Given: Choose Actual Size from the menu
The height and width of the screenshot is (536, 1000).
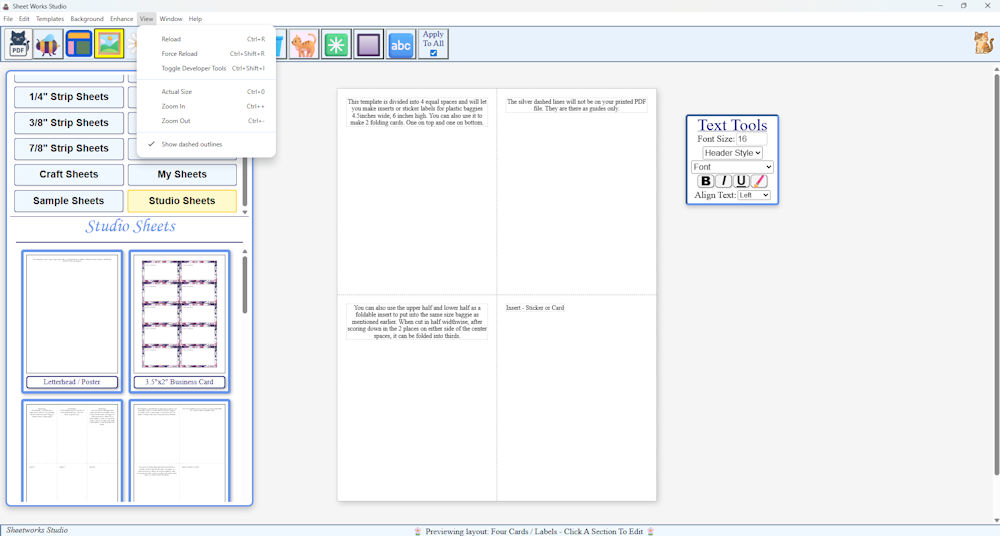Looking at the screenshot, I should [206, 92].
